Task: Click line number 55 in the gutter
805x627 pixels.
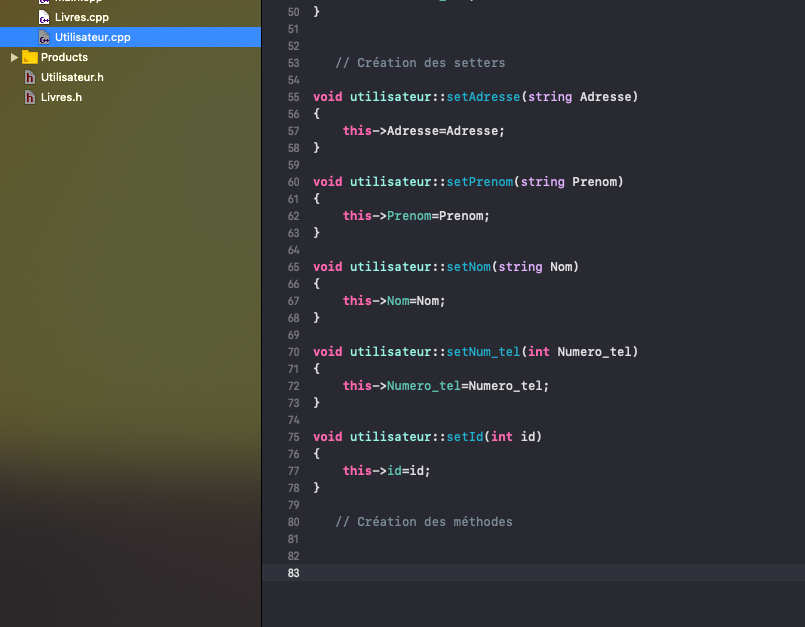Action: 293,97
